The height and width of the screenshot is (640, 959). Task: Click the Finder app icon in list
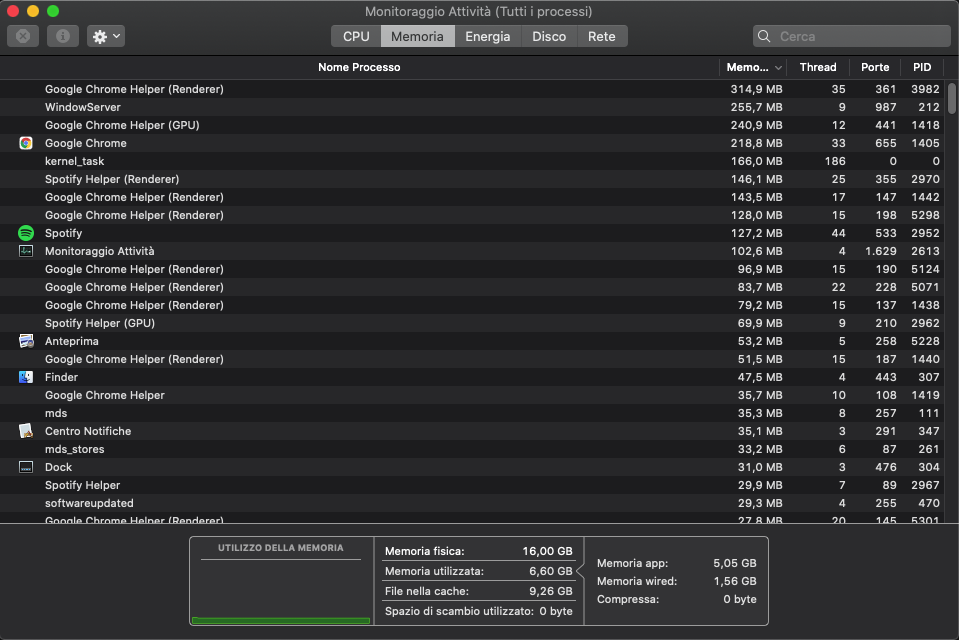pyautogui.click(x=26, y=377)
